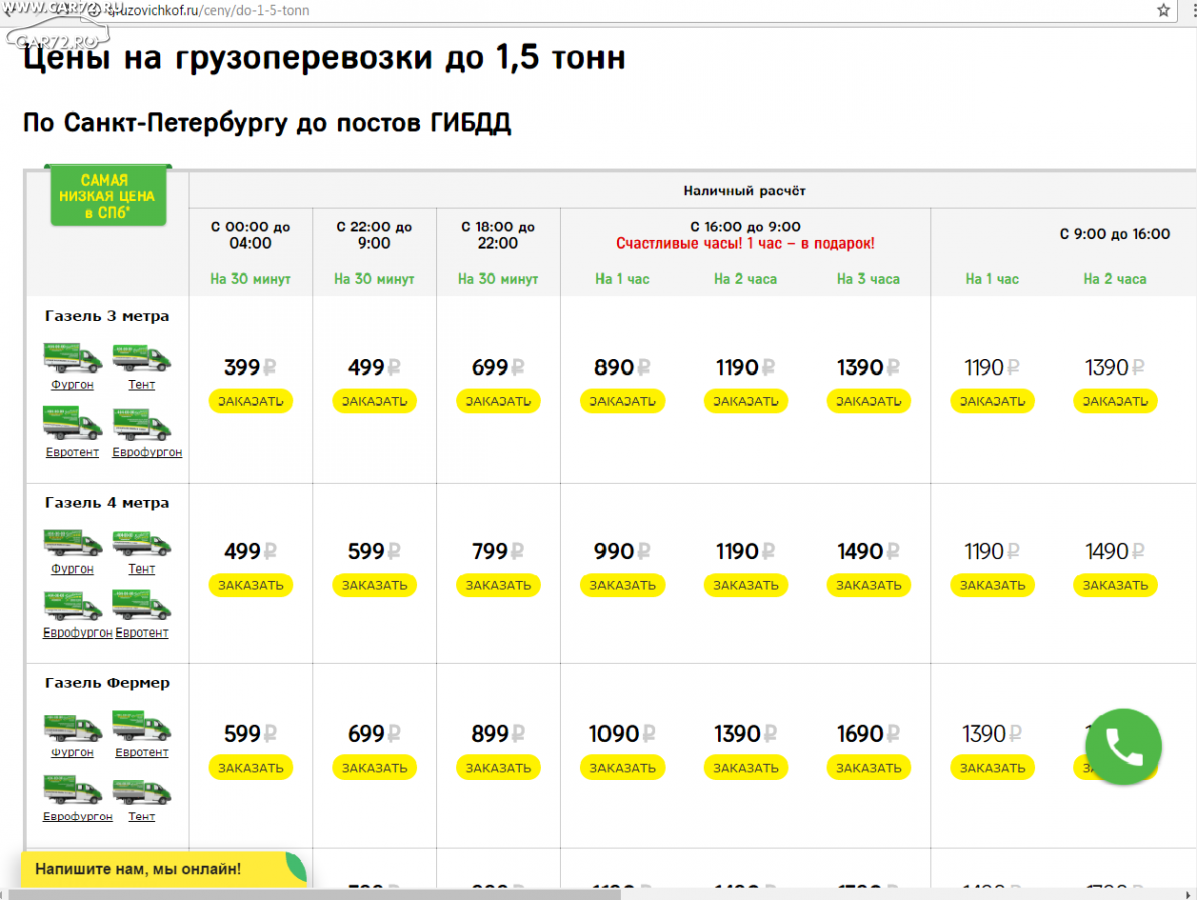
Task: Click Евротент truck image under Газель 3 метра
Action: click(x=73, y=424)
